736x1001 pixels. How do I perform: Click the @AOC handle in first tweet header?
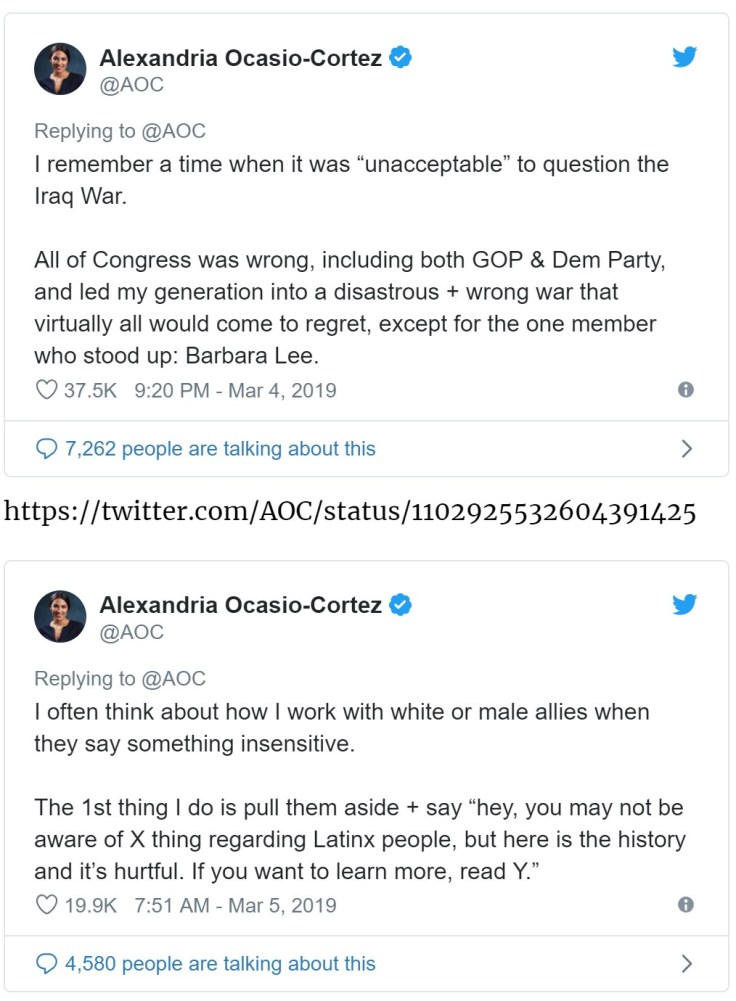pos(131,85)
